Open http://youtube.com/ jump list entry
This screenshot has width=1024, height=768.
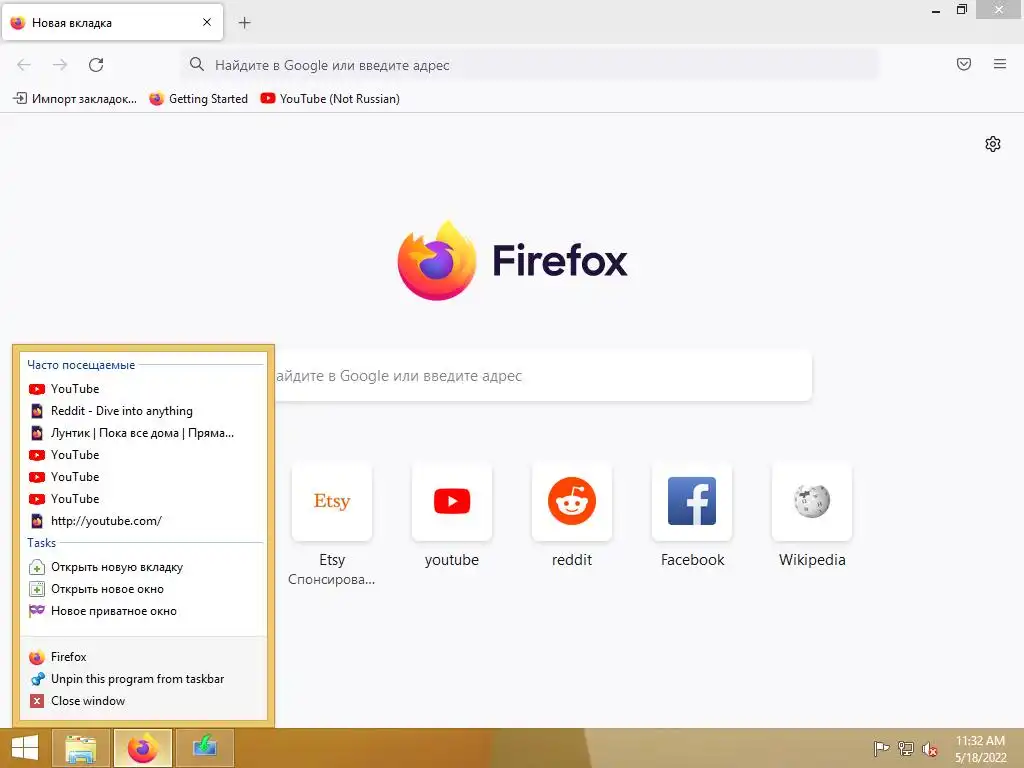coord(143,520)
